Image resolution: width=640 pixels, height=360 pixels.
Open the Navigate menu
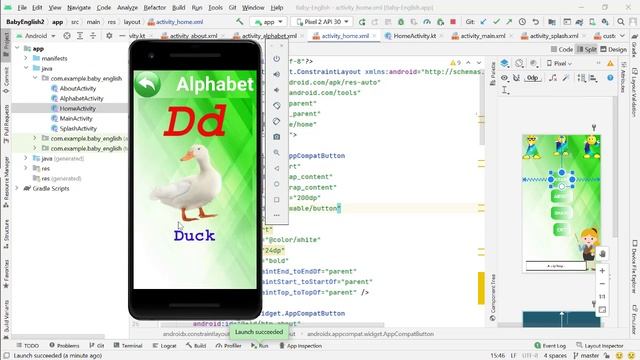coord(79,7)
